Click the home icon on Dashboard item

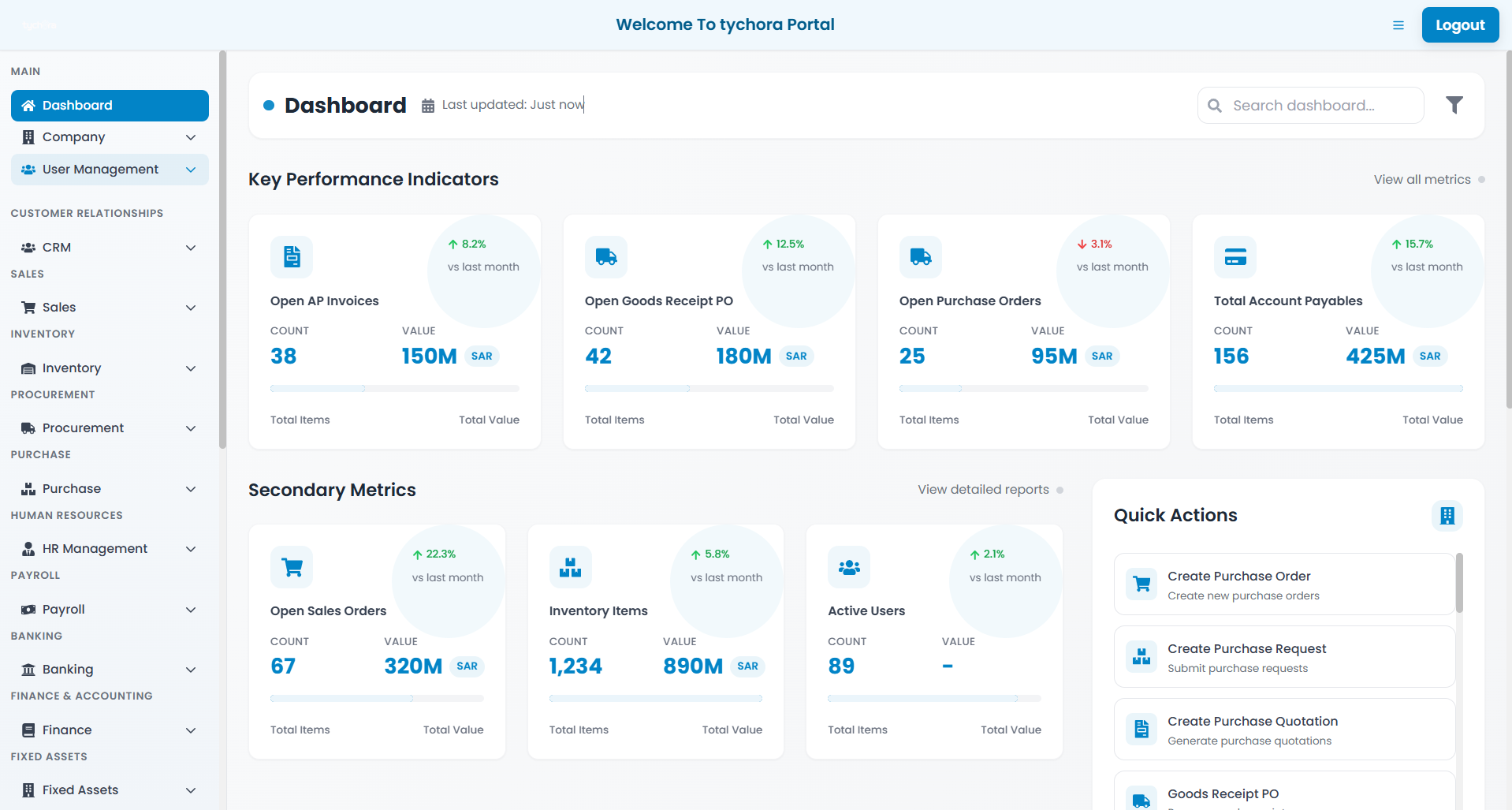28,106
